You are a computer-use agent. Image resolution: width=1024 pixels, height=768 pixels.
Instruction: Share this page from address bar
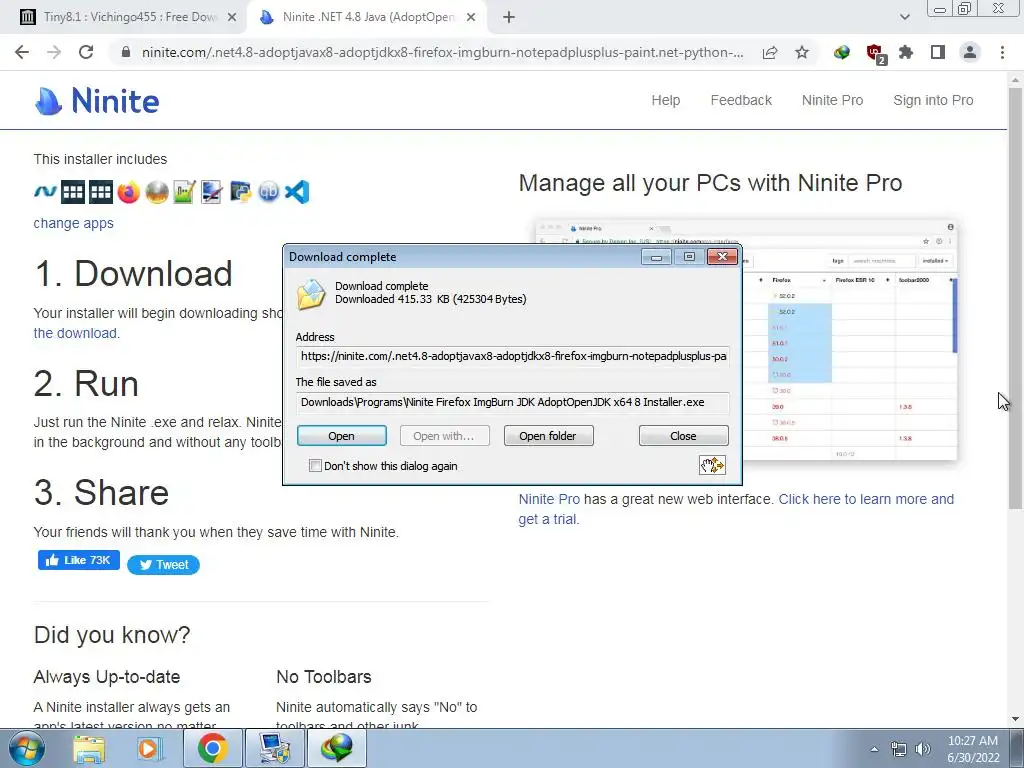[x=770, y=52]
